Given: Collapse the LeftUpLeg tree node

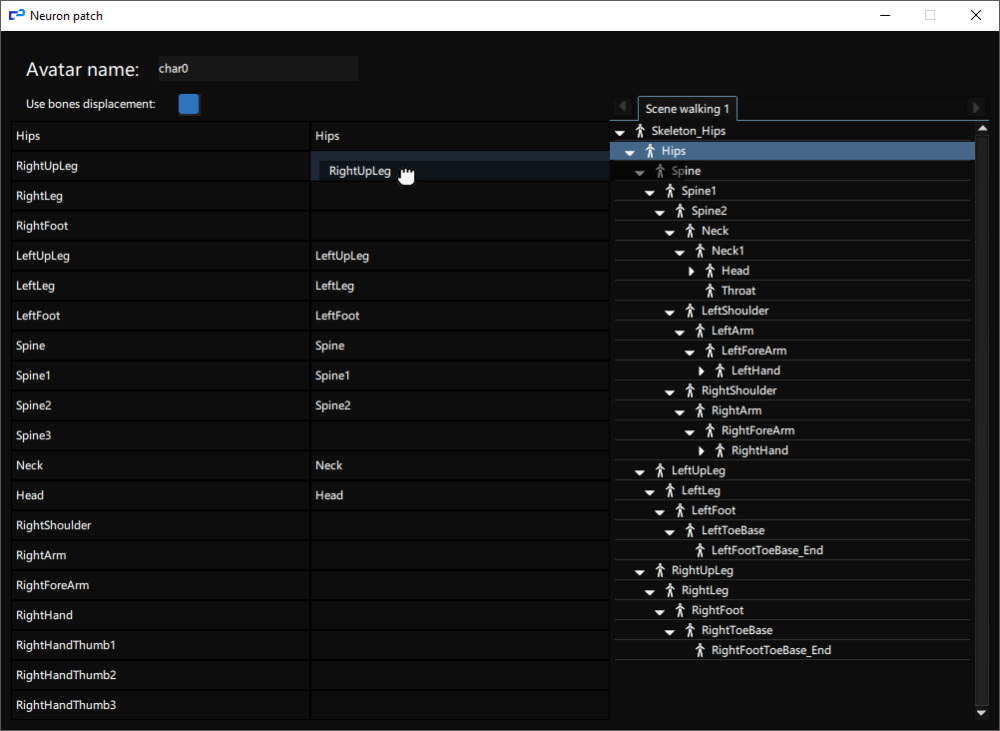Looking at the screenshot, I should (640, 472).
